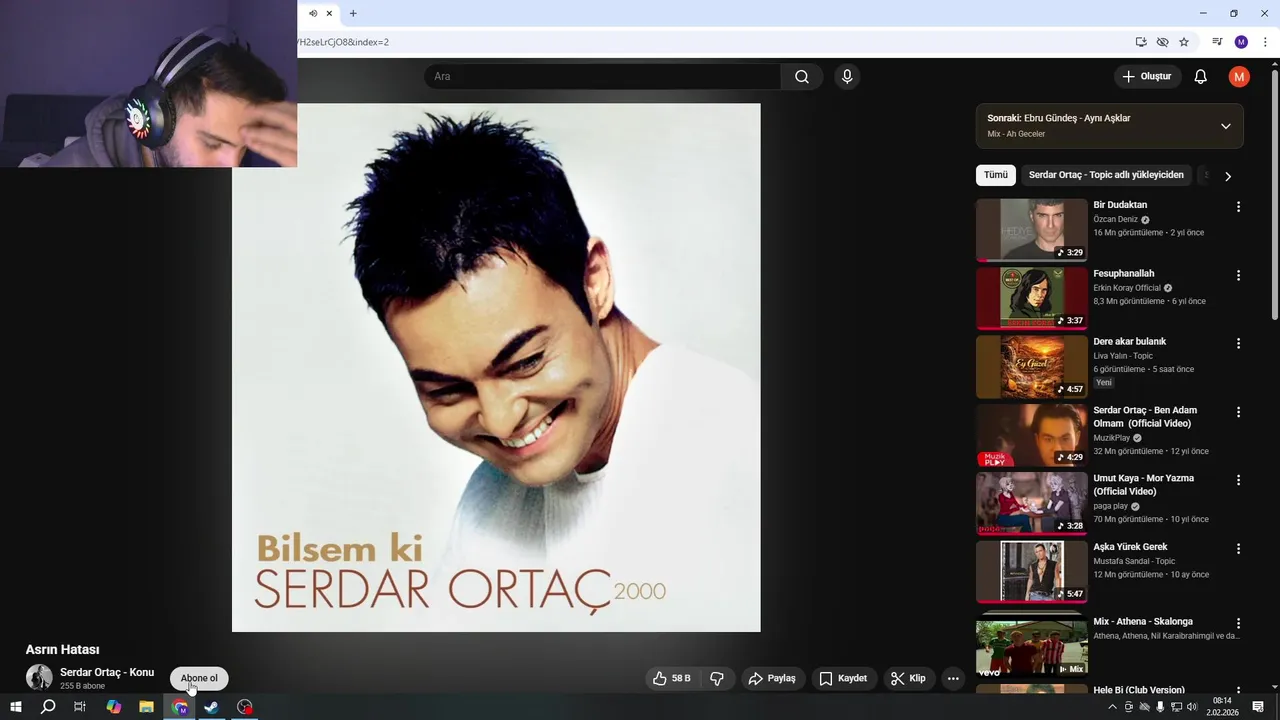The image size is (1280, 720).
Task: Open Copilot from taskbar
Action: tap(113, 707)
